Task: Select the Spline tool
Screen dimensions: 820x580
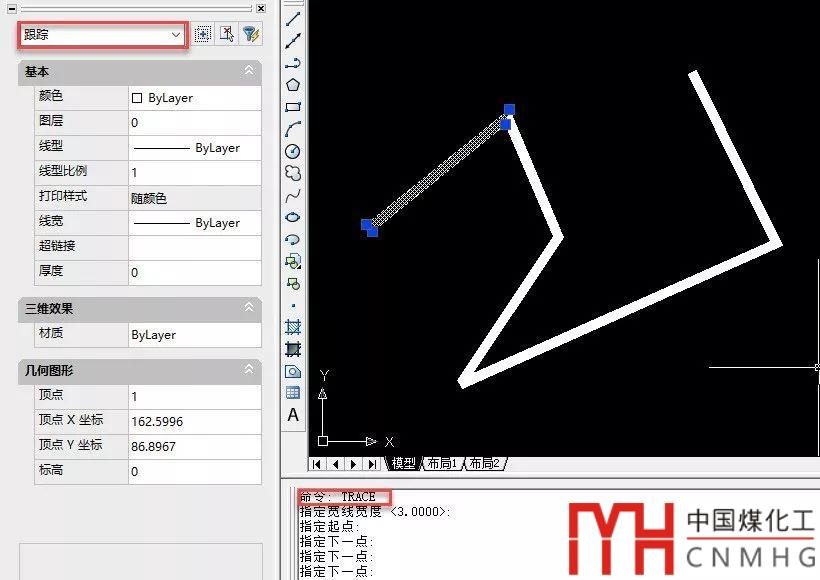Action: click(x=293, y=196)
